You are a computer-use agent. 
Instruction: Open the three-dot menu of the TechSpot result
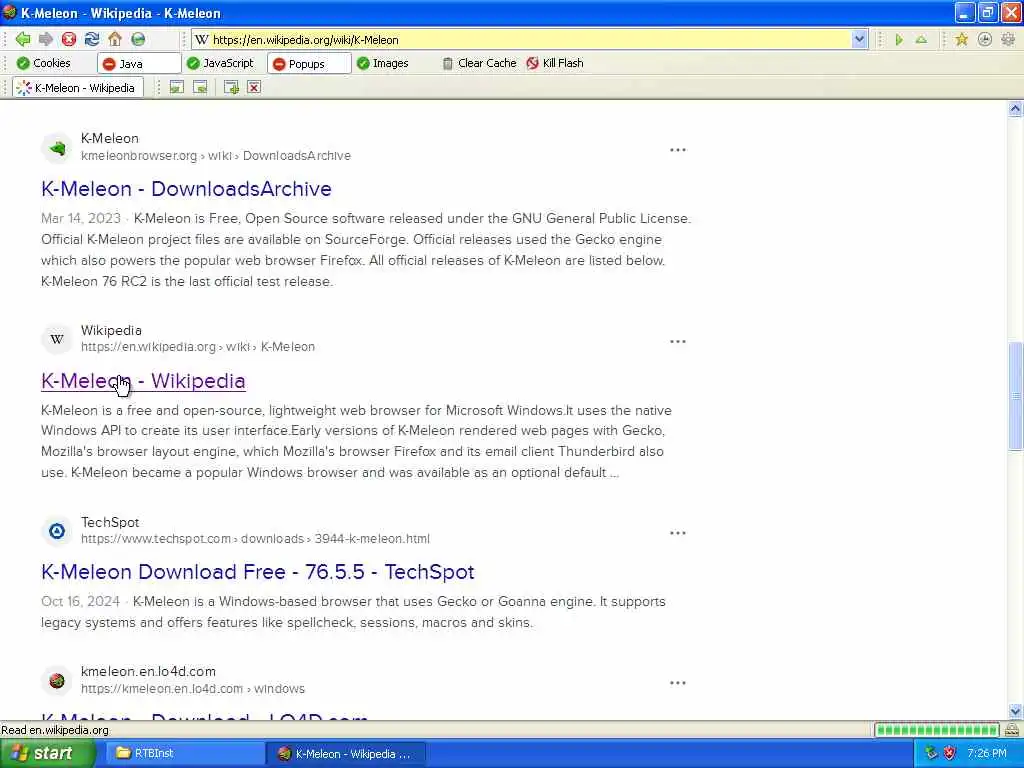coord(678,533)
